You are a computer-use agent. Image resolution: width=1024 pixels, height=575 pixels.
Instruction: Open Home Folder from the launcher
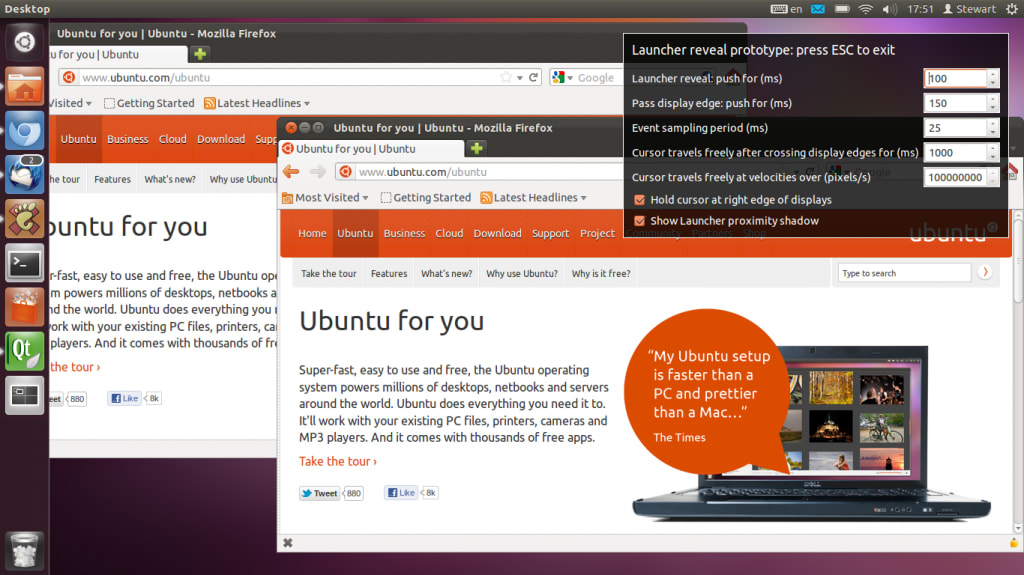click(24, 86)
